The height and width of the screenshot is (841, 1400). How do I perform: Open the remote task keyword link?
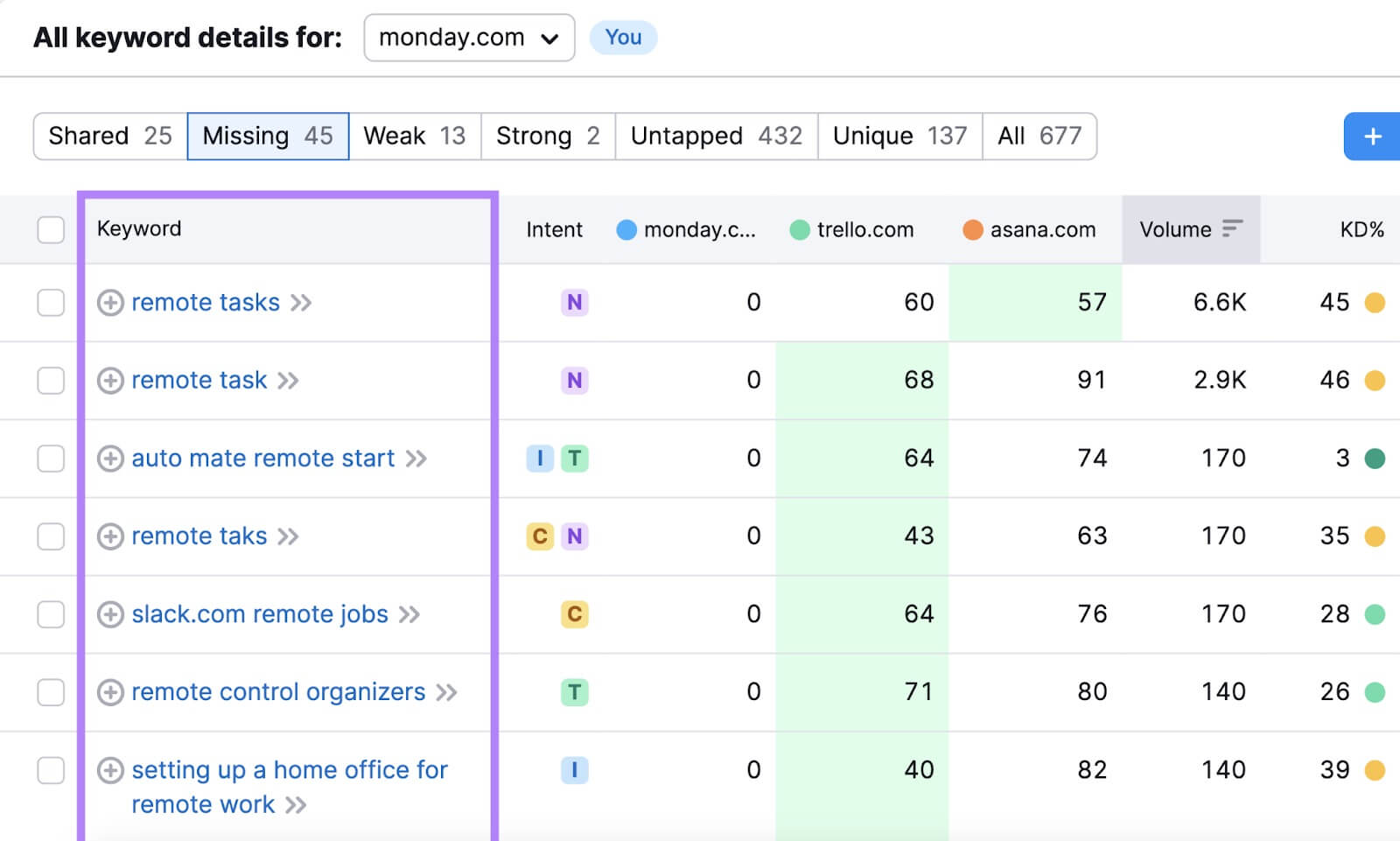(x=199, y=381)
